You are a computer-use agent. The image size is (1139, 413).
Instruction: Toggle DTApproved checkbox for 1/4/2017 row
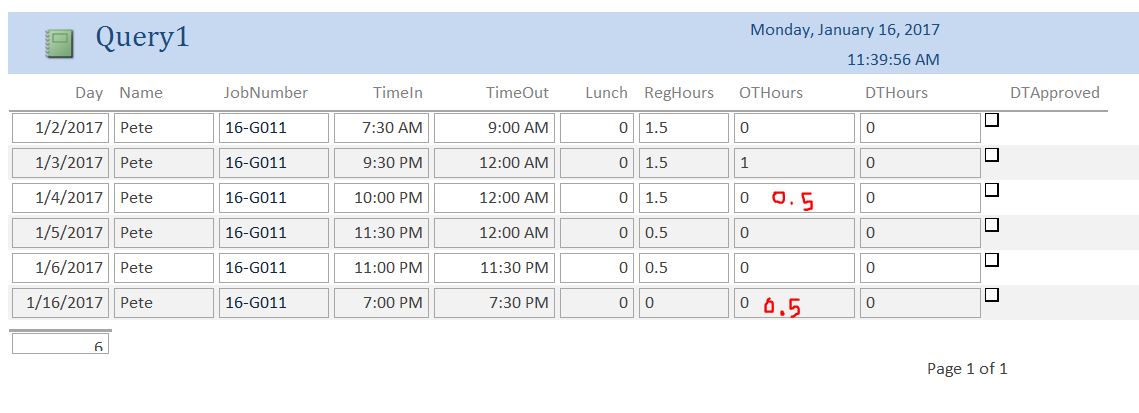[992, 189]
